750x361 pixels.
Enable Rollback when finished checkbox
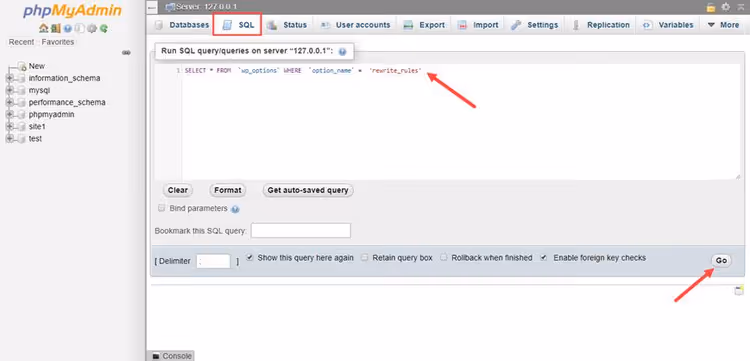(x=443, y=257)
